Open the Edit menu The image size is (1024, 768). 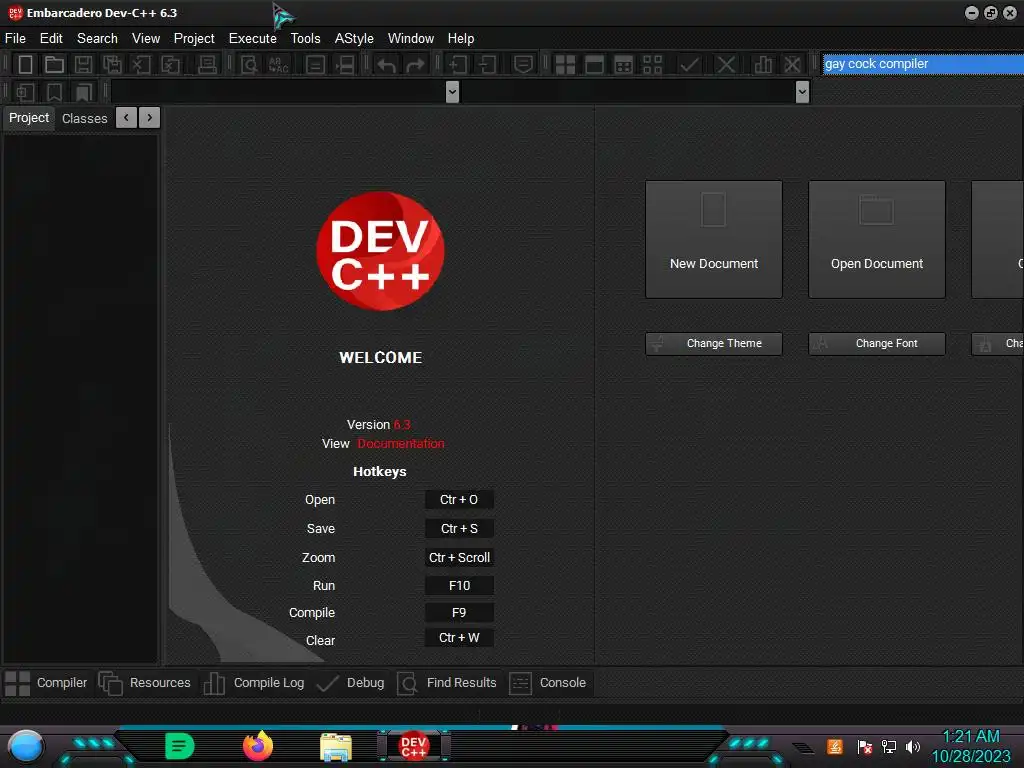pos(51,39)
